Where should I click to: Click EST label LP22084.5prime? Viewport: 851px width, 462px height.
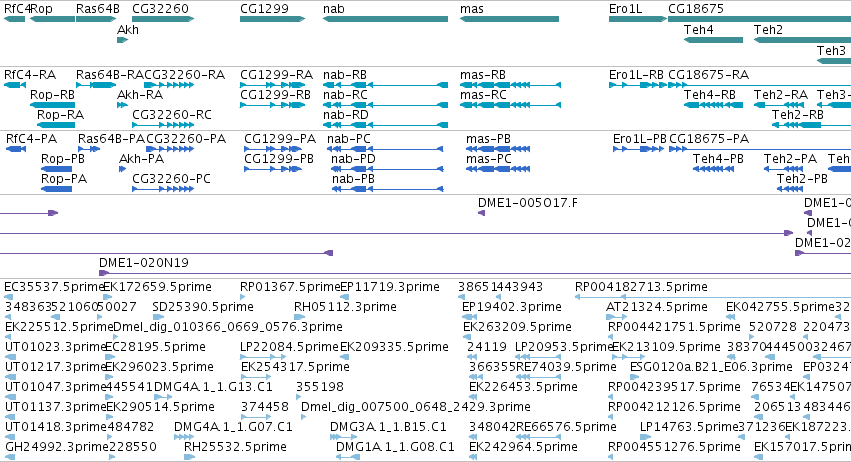(289, 347)
